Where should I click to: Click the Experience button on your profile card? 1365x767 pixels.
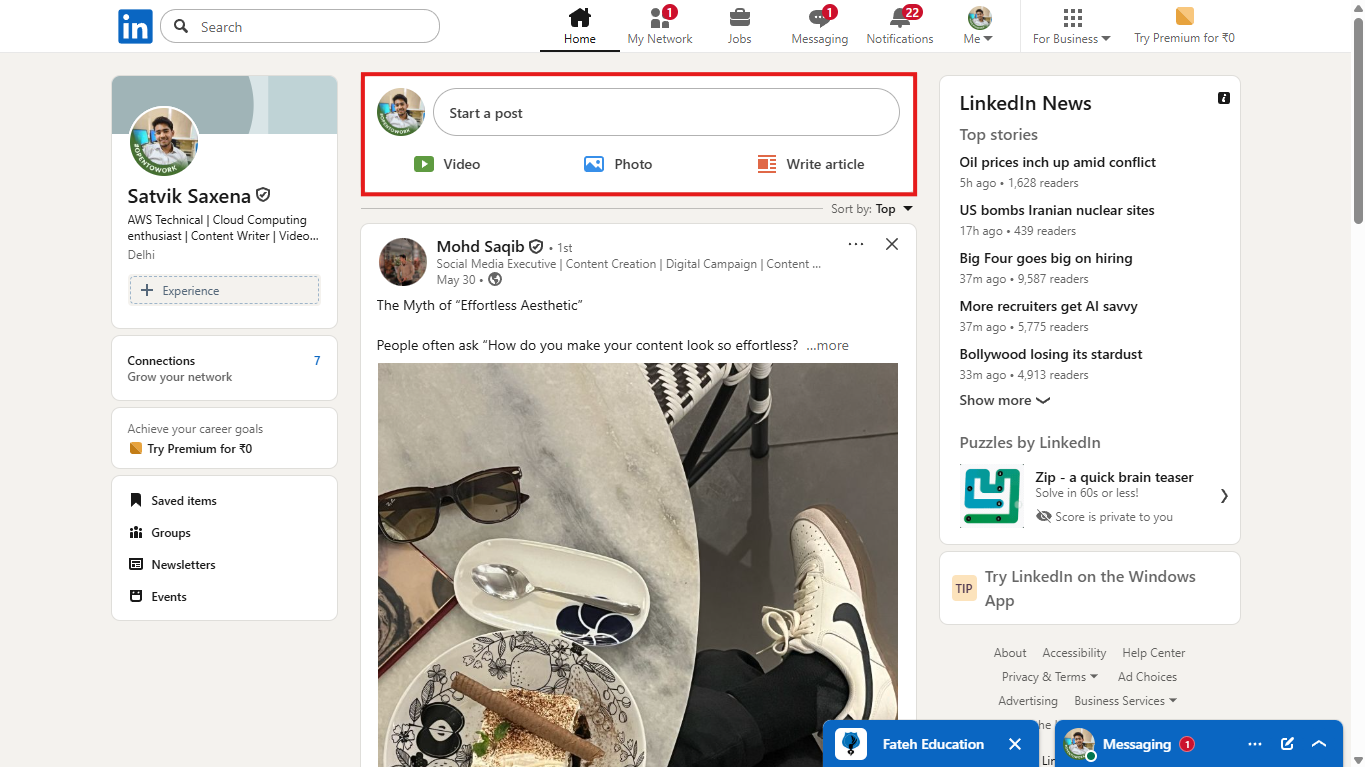224,289
